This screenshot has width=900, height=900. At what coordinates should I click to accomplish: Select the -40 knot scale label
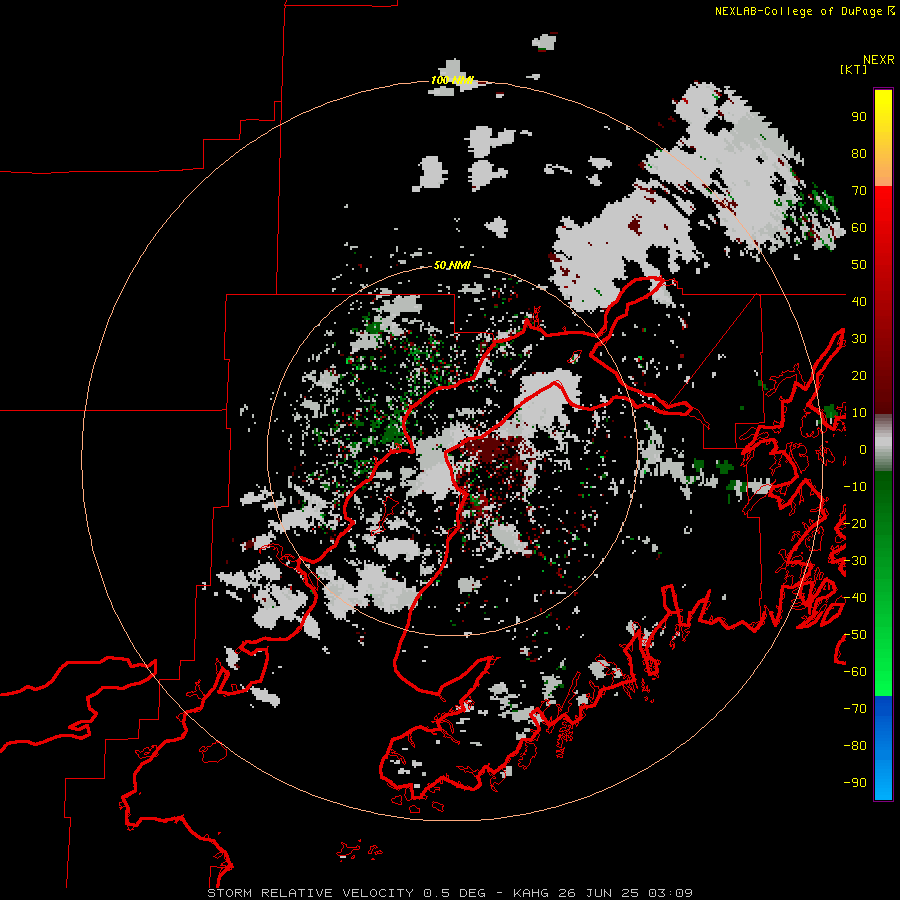855,598
